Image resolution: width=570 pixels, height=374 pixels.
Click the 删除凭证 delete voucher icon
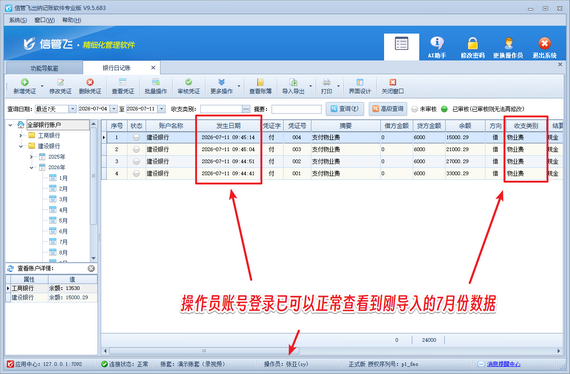point(90,83)
